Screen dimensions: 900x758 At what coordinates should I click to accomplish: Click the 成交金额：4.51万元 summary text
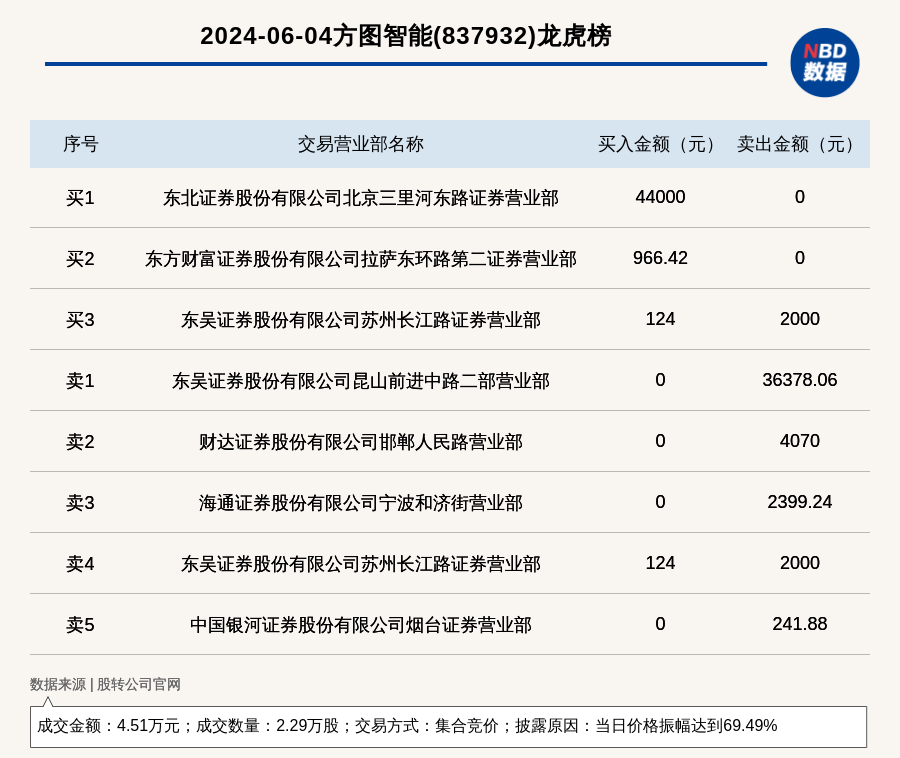108,726
